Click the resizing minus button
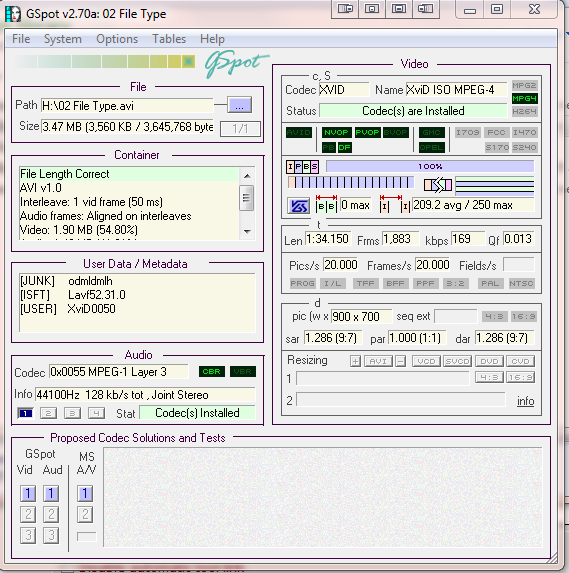Viewport: 569px width, 573px height. [401, 362]
